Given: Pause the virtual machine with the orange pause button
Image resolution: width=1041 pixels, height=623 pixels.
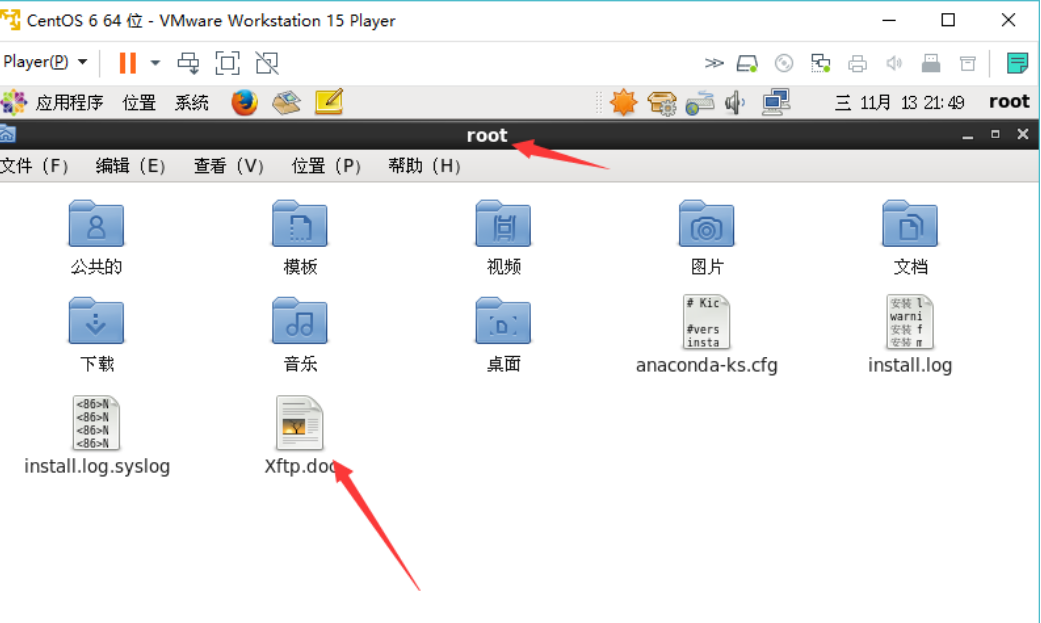Looking at the screenshot, I should 127,63.
